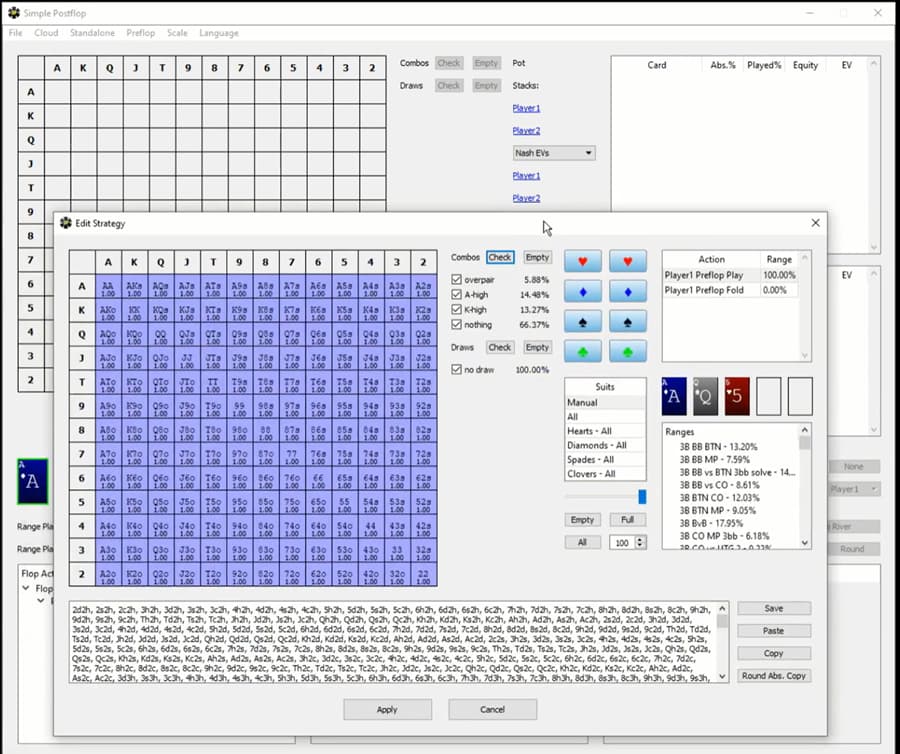Click the hand-list text area down arrow

[x=723, y=676]
